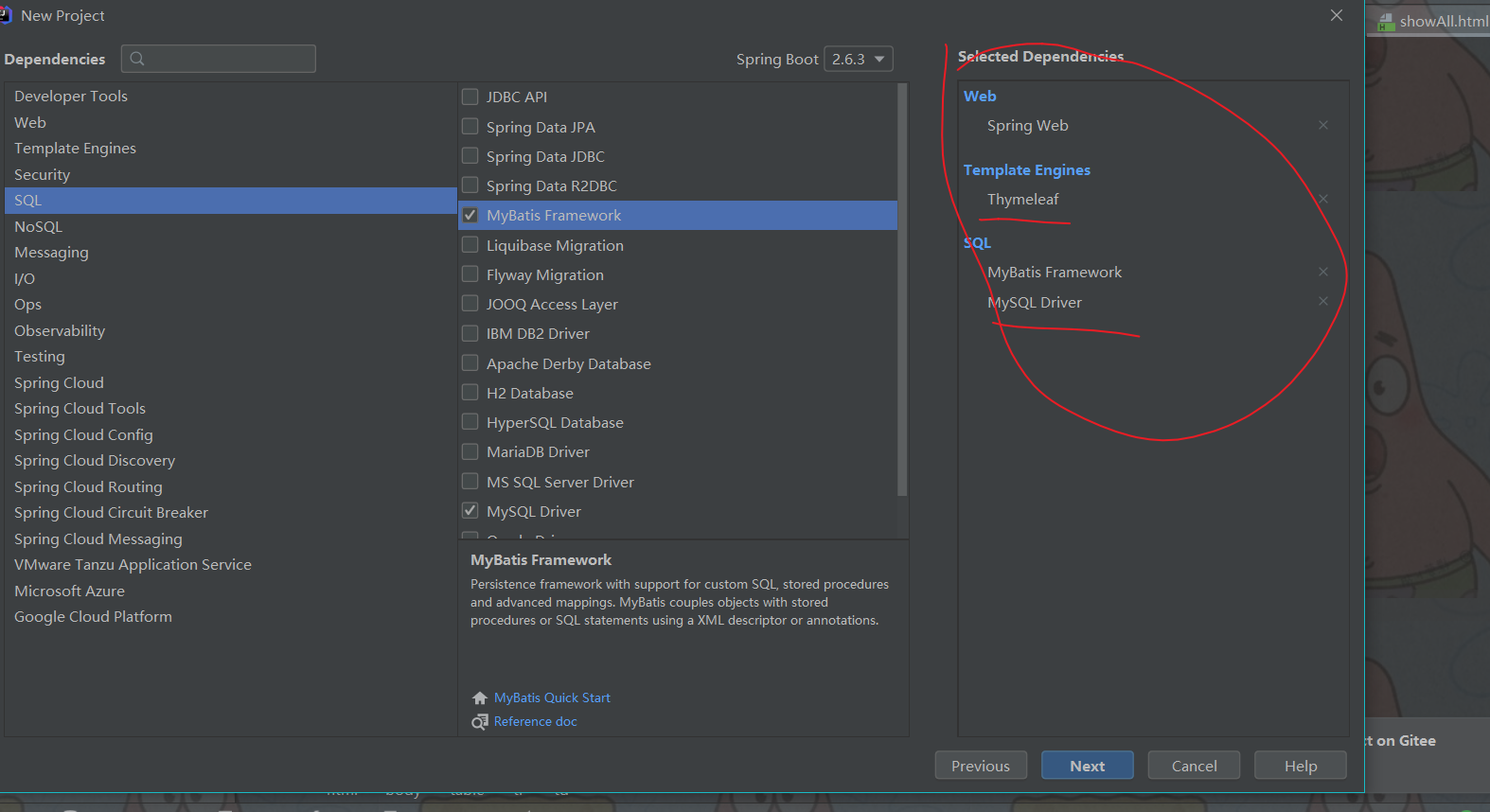Enable Flyway Migration checkbox
This screenshot has width=1490, height=812.
[x=470, y=274]
